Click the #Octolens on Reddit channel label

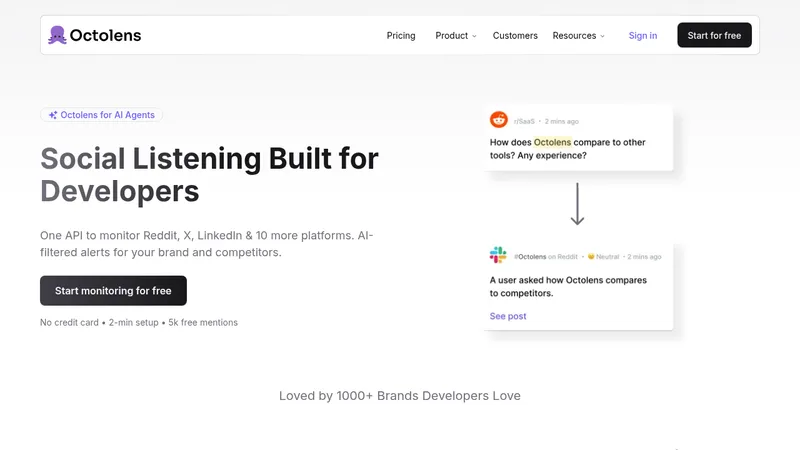pyautogui.click(x=545, y=257)
